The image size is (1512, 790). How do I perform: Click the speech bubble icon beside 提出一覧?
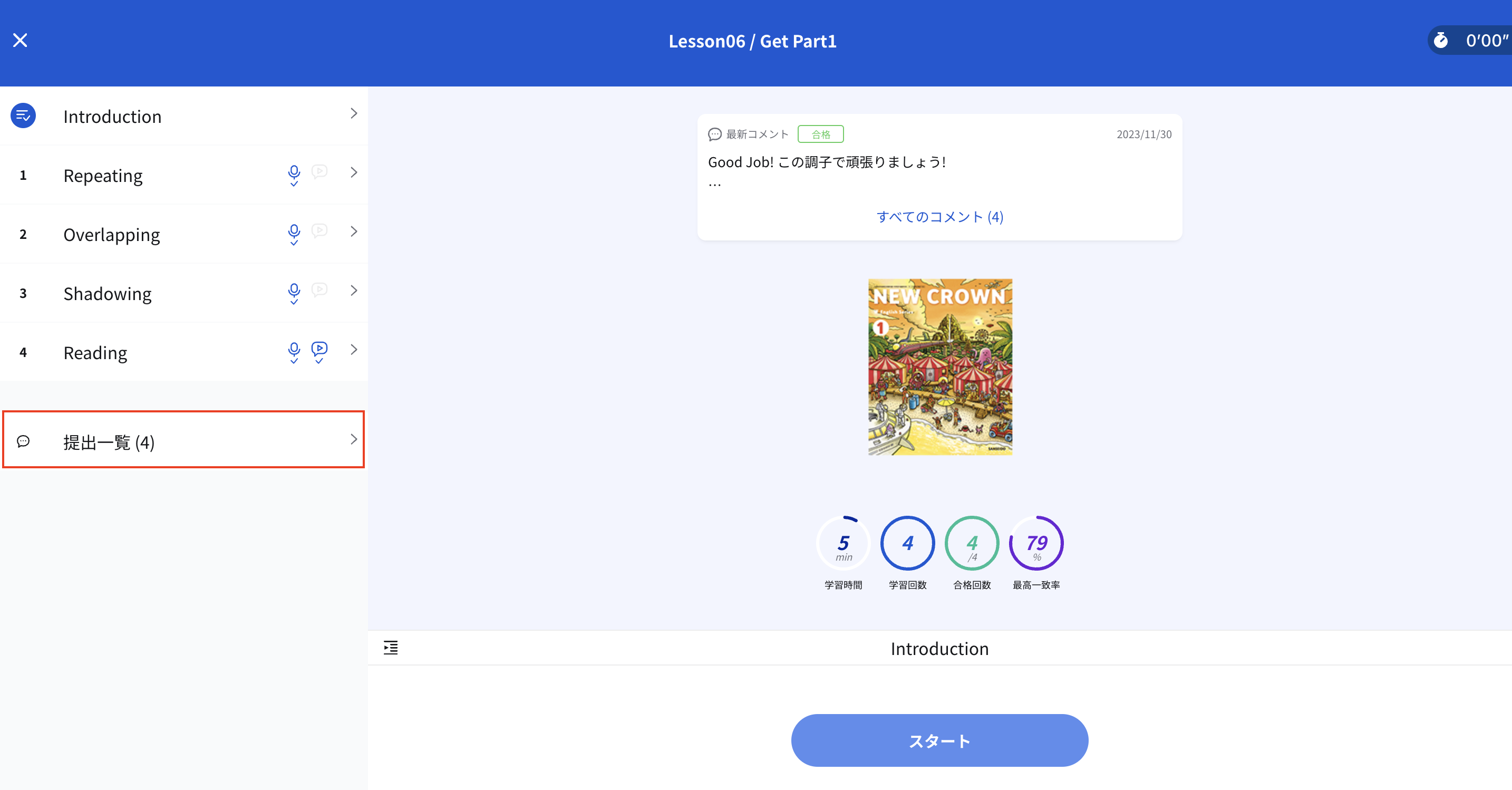[x=23, y=441]
